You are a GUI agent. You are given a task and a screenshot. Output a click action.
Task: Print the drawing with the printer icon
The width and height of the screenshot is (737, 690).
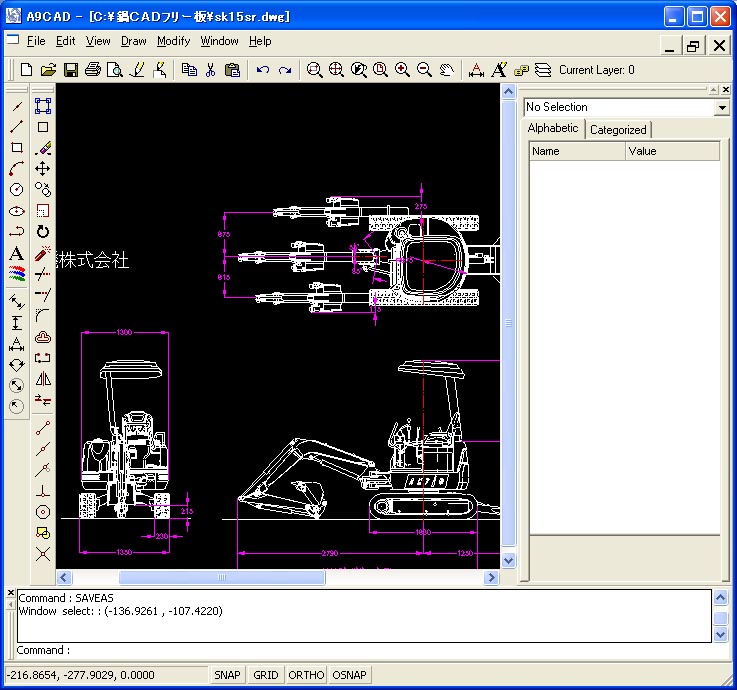pos(93,70)
